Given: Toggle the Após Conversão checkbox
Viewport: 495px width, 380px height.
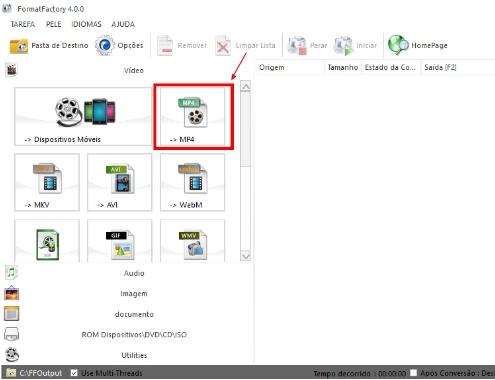Looking at the screenshot, I should 414,373.
